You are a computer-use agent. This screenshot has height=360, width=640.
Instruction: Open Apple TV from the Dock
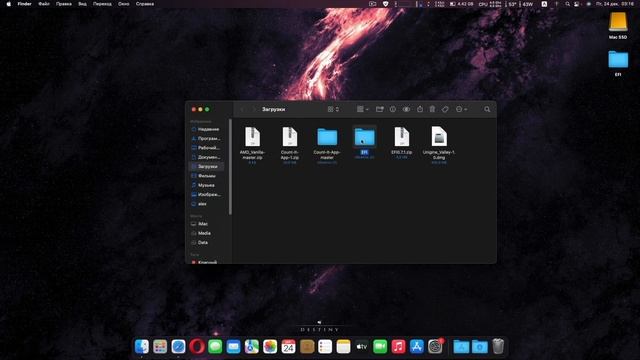click(x=362, y=347)
